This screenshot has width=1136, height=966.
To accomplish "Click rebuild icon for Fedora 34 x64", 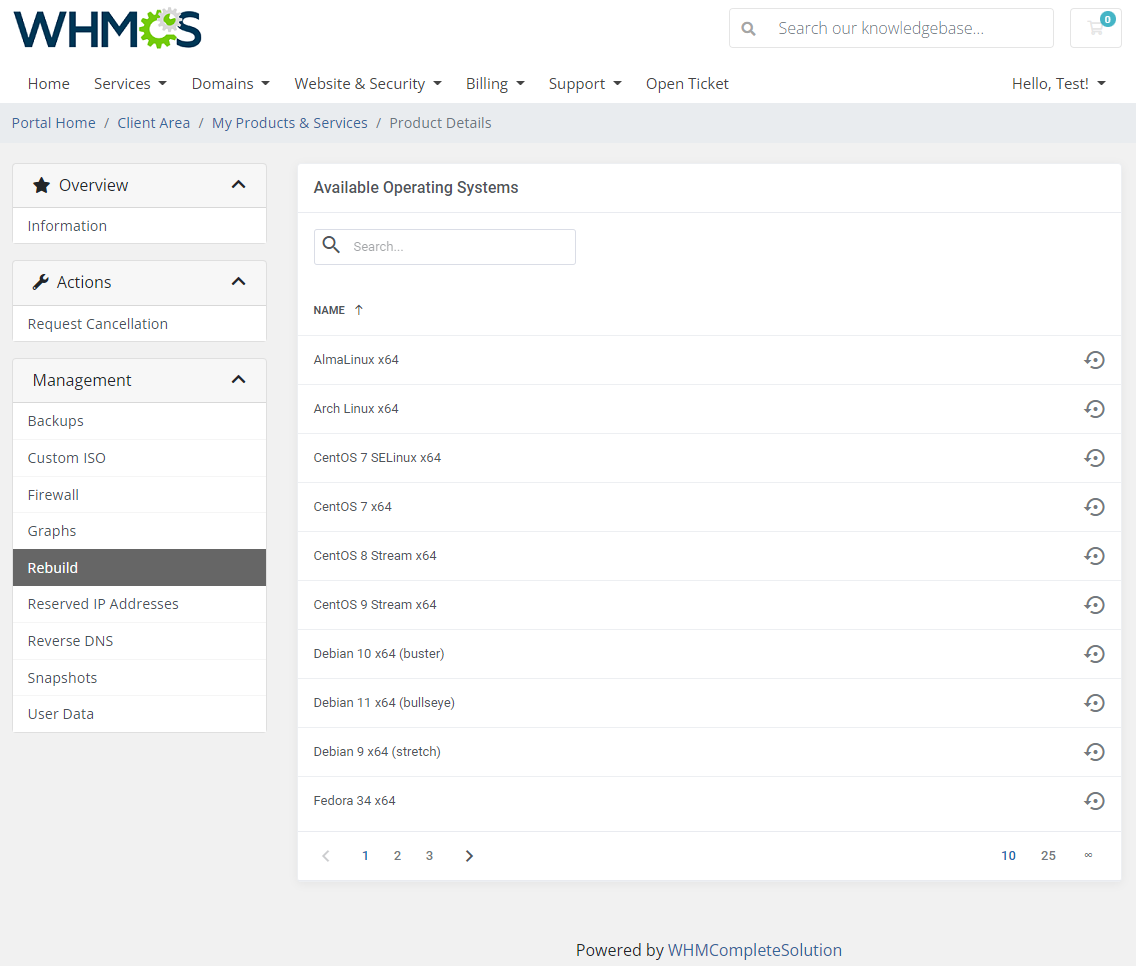I will pyautogui.click(x=1094, y=801).
